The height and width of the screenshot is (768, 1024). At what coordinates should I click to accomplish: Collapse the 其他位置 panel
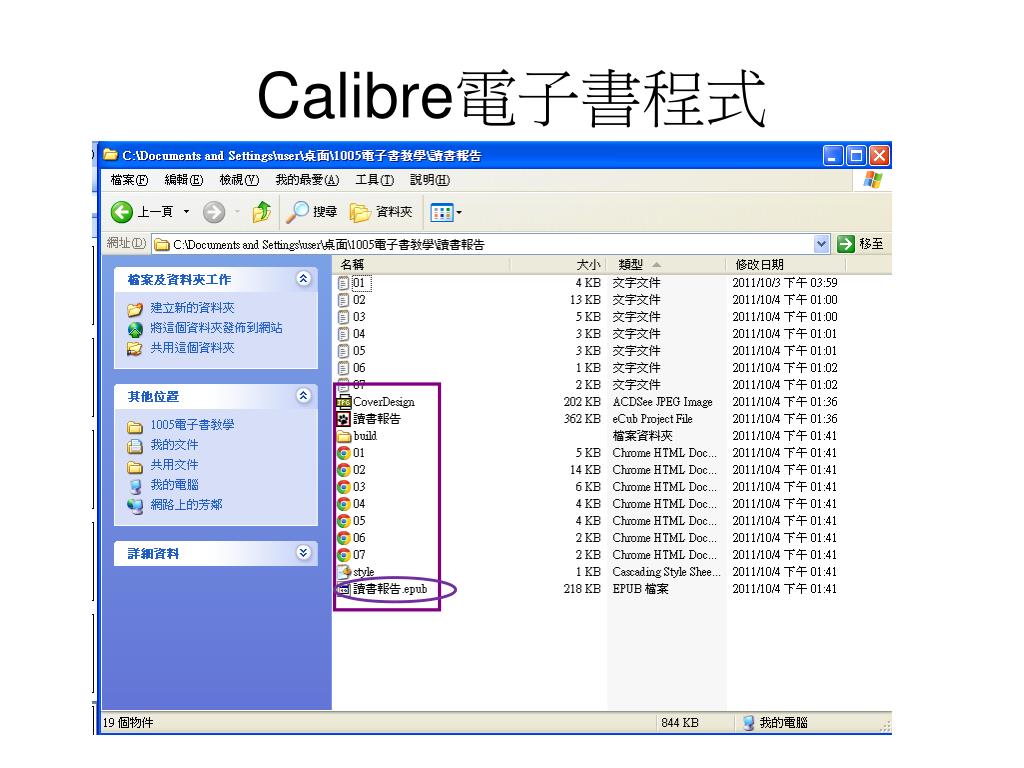[303, 396]
